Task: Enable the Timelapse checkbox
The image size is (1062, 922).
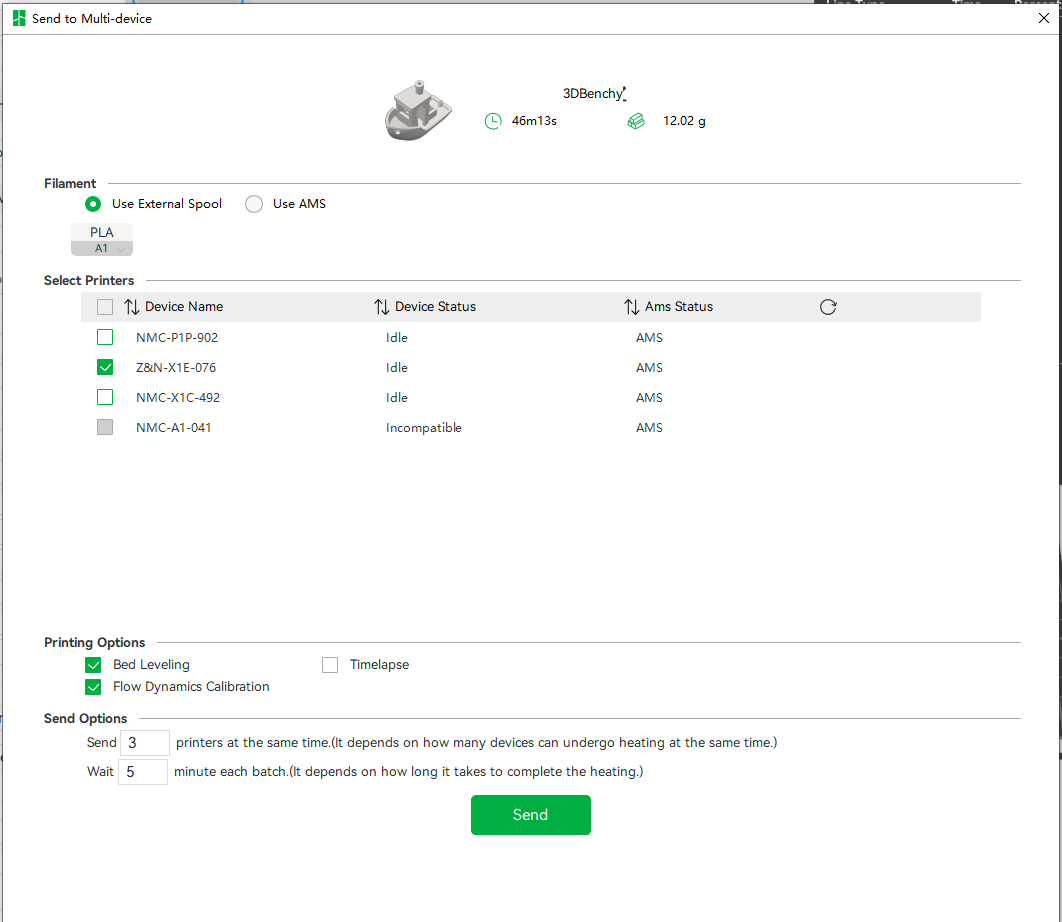Action: pyautogui.click(x=330, y=665)
